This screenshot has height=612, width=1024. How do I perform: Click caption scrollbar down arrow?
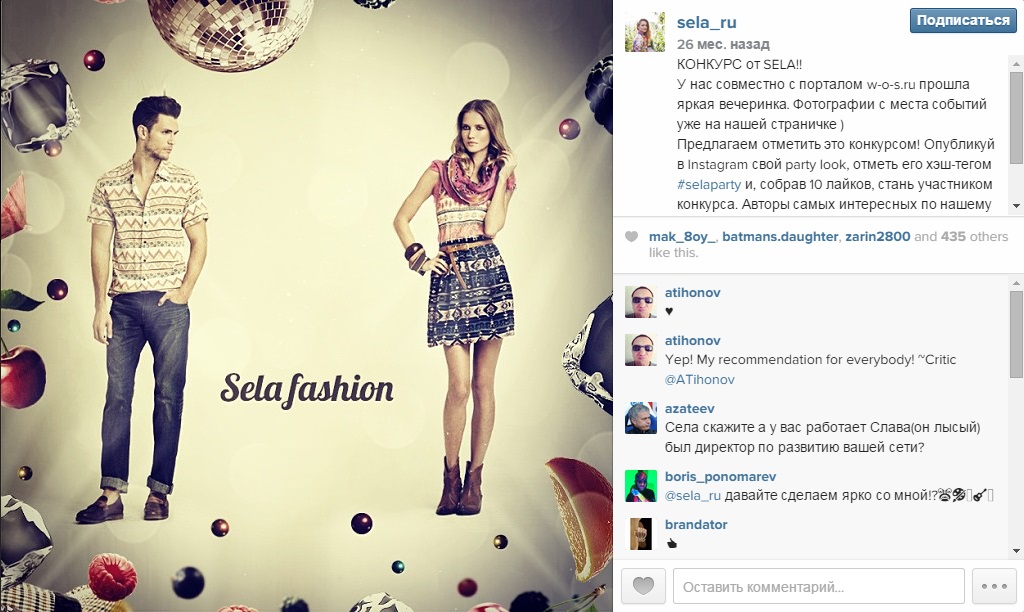[1016, 206]
